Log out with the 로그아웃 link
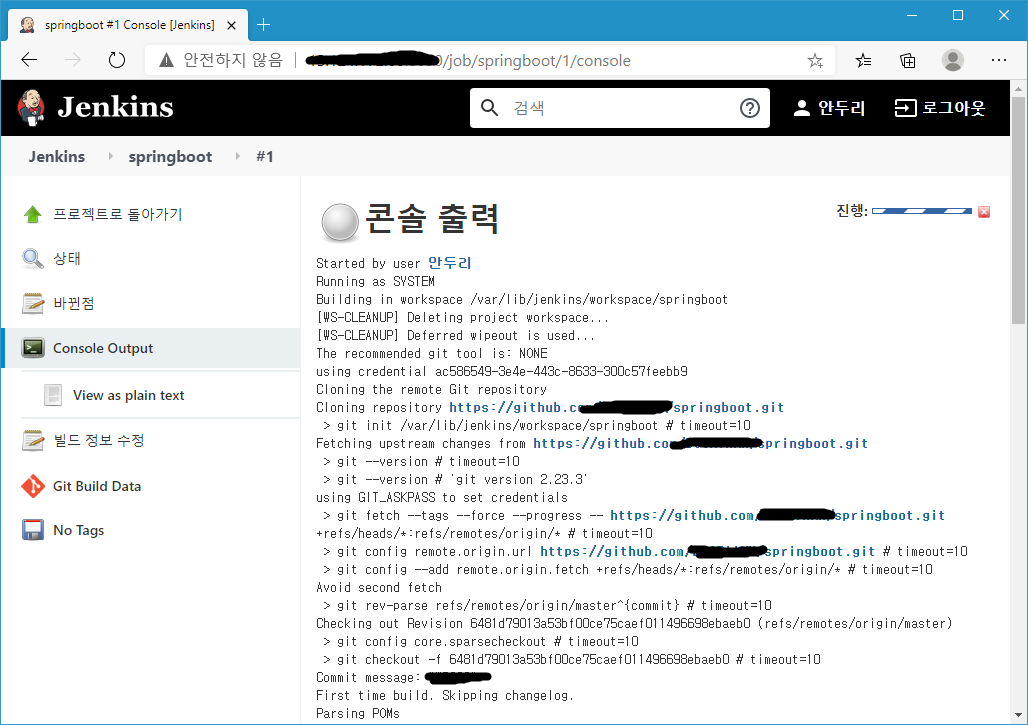Viewport: 1028px width, 725px height. coord(953,108)
